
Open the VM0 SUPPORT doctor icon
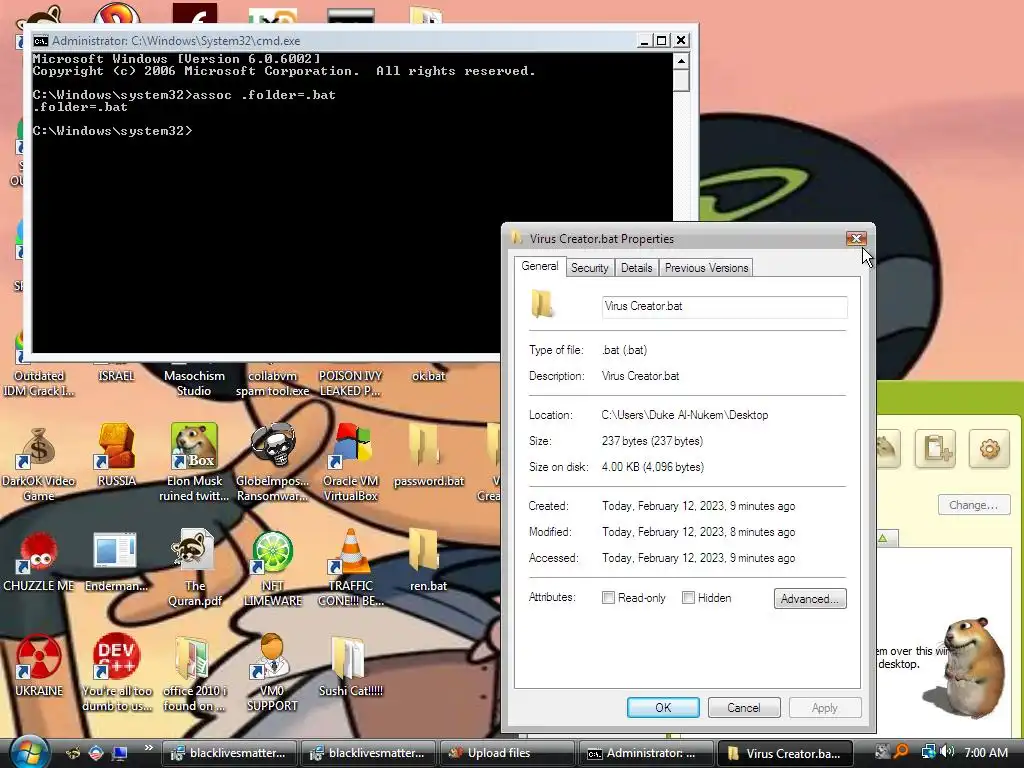click(x=271, y=657)
